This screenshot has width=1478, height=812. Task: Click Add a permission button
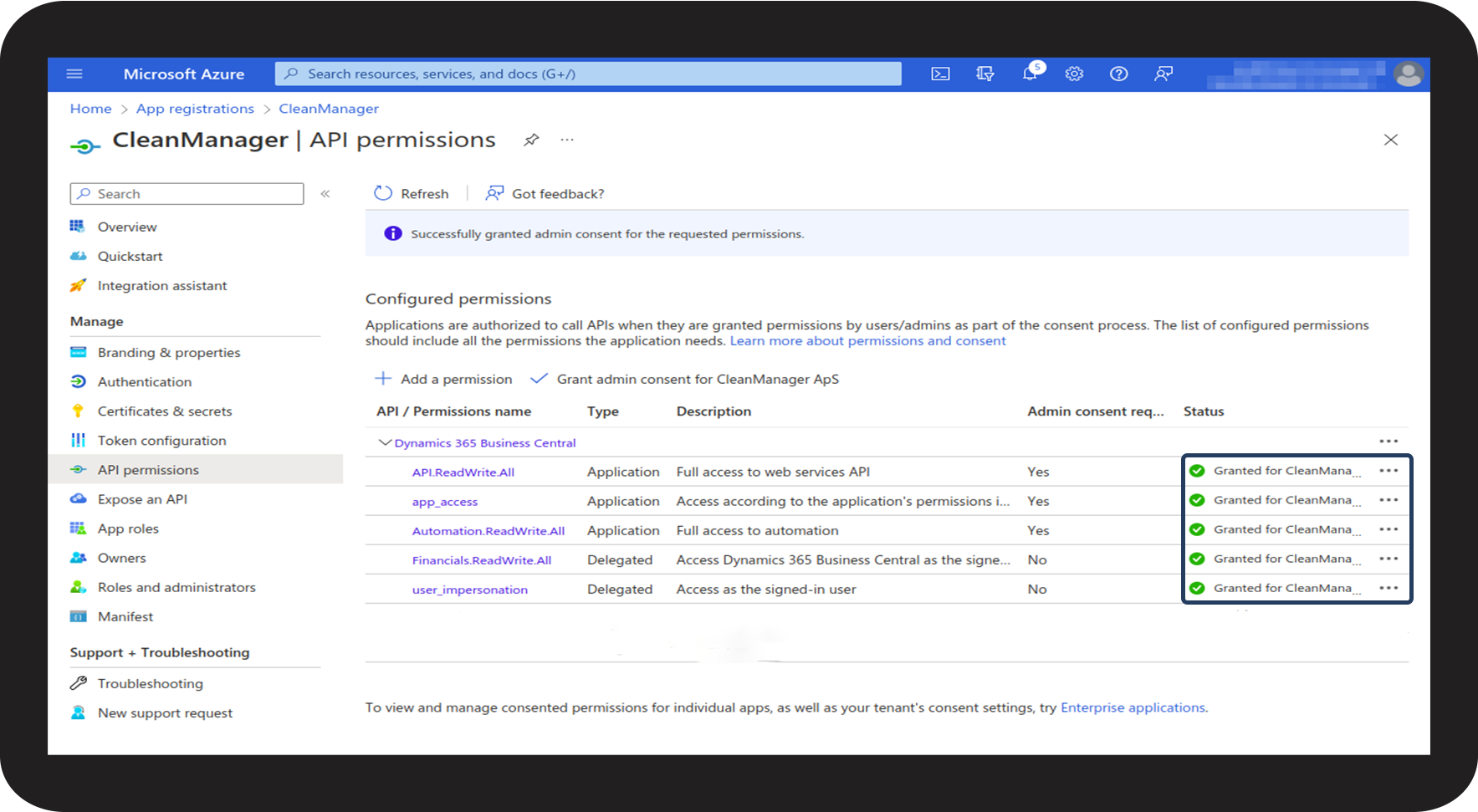443,379
